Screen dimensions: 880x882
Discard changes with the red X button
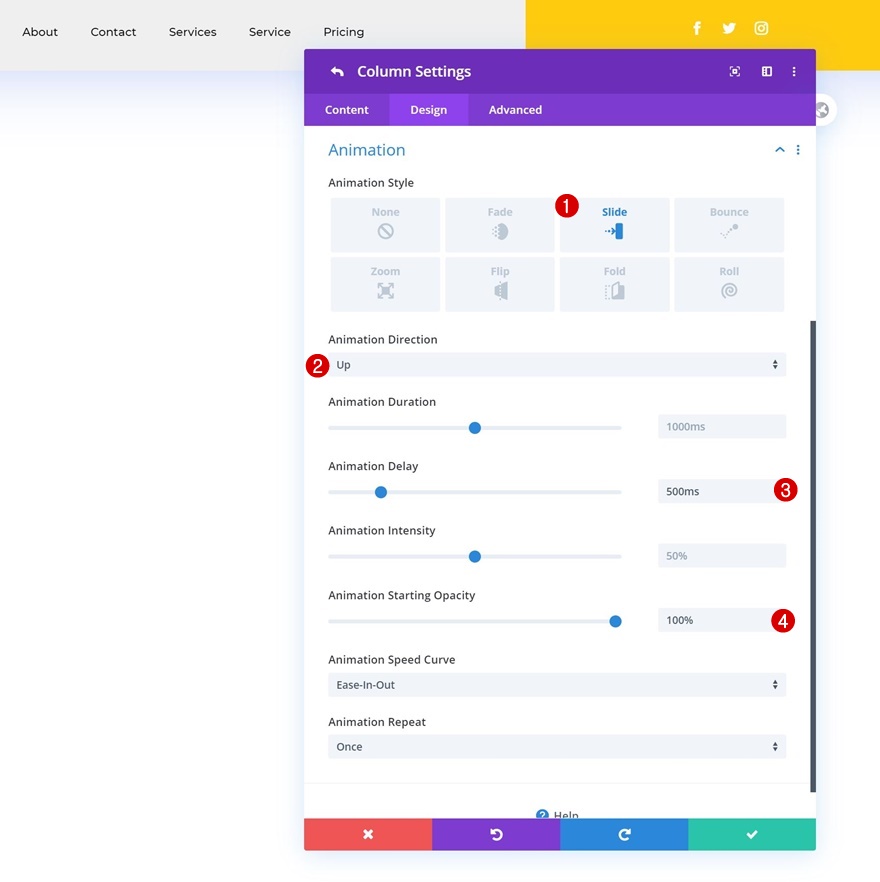(368, 834)
